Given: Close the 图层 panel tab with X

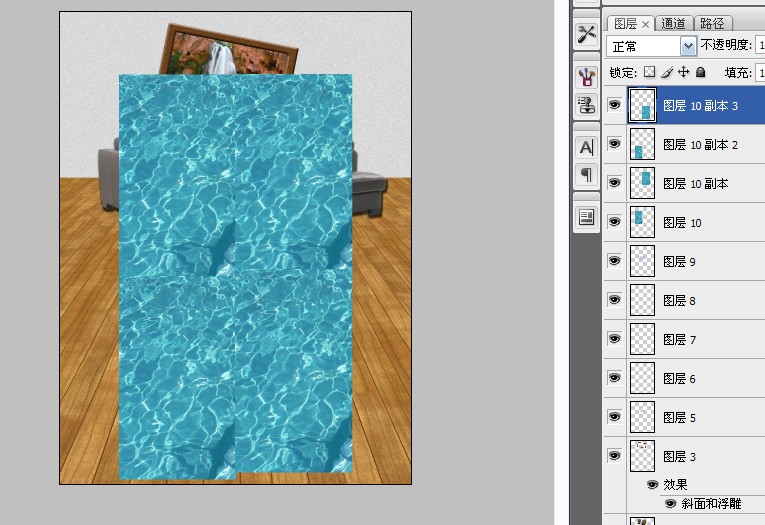Looking at the screenshot, I should coord(645,24).
